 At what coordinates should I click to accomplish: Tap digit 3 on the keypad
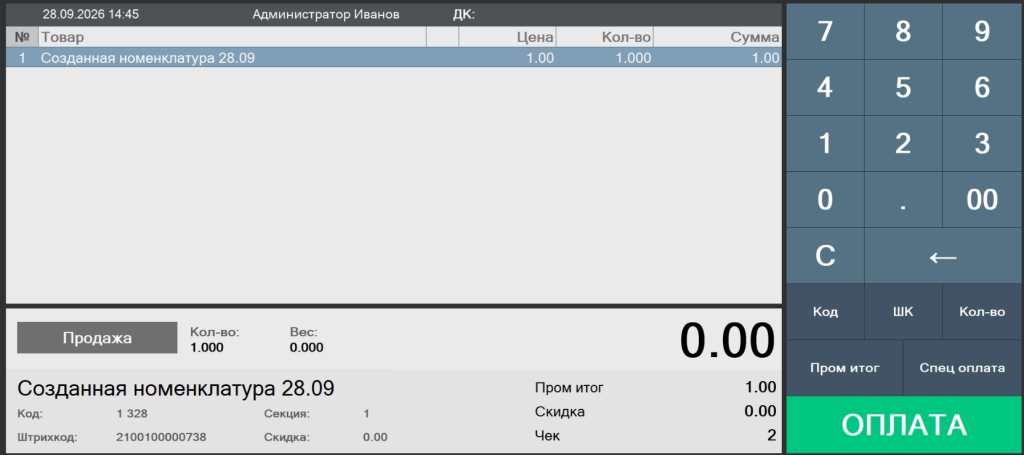coord(982,144)
